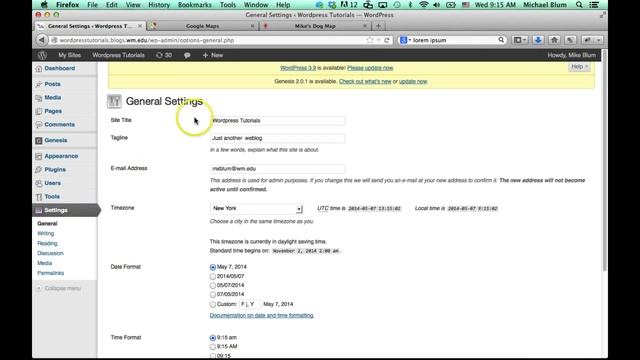
Task: Click the comments bubble in admin bar
Action: 187,55
